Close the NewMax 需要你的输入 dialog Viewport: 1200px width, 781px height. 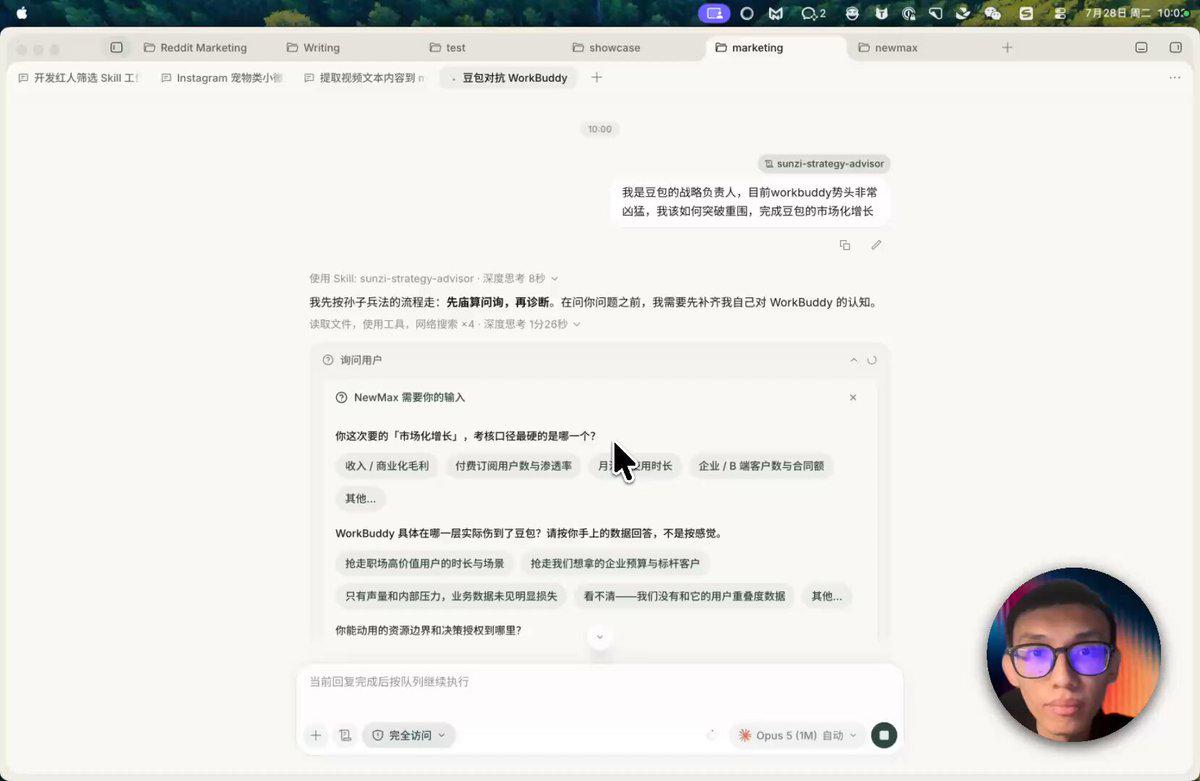pyautogui.click(x=853, y=397)
